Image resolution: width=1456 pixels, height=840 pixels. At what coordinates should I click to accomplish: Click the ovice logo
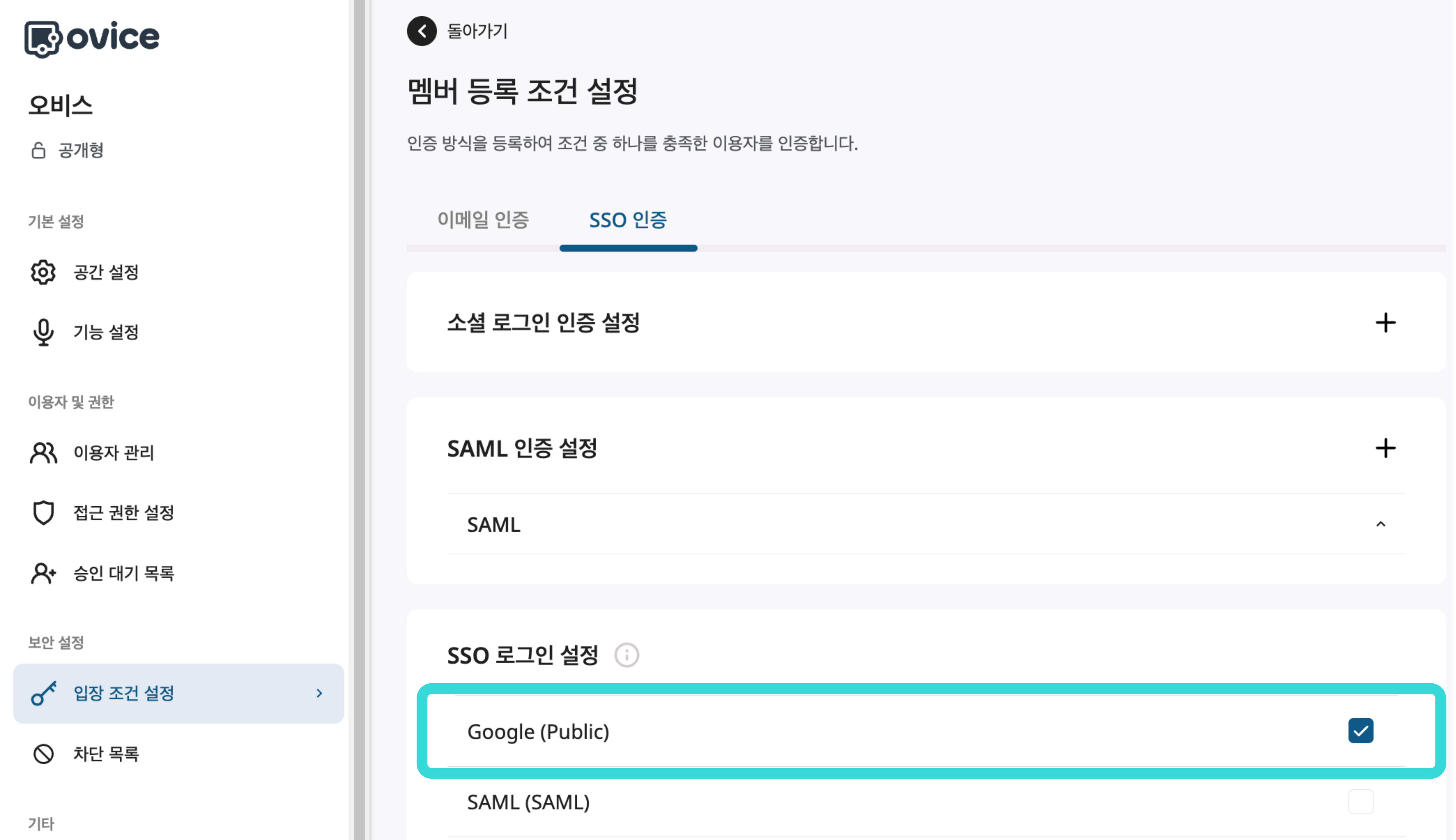coord(91,36)
